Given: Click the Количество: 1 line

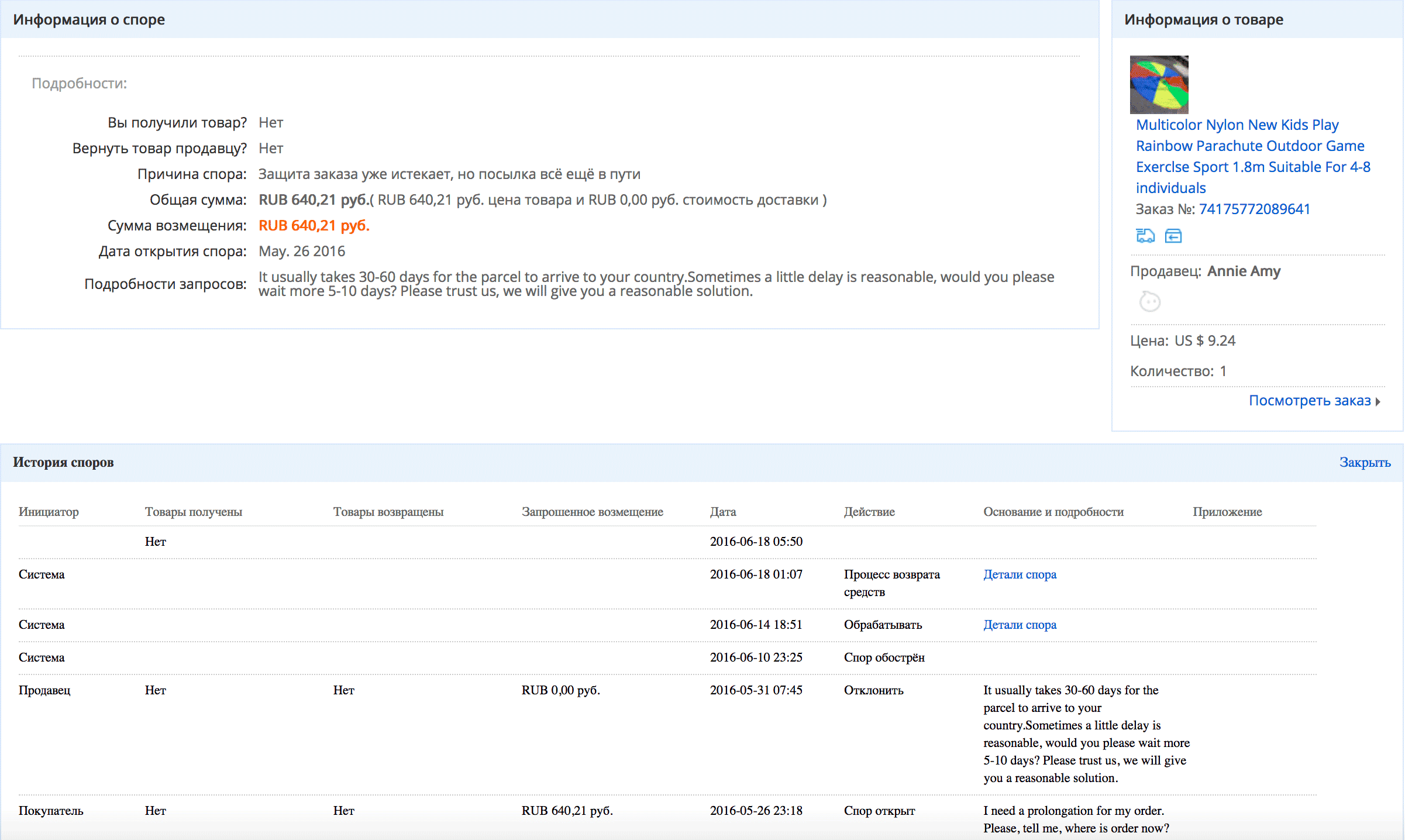Looking at the screenshot, I should (1178, 371).
